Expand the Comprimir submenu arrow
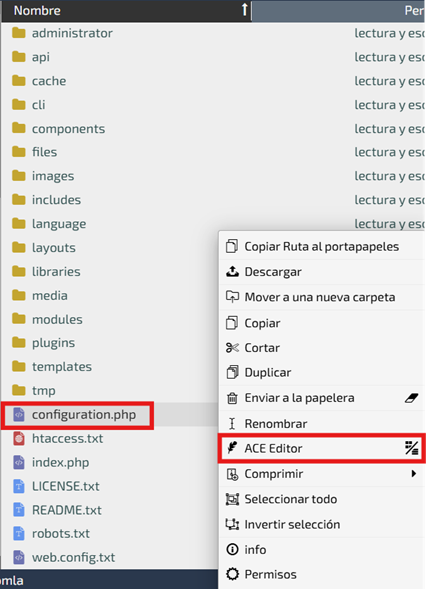Image resolution: width=426 pixels, height=589 pixels. click(x=414, y=473)
